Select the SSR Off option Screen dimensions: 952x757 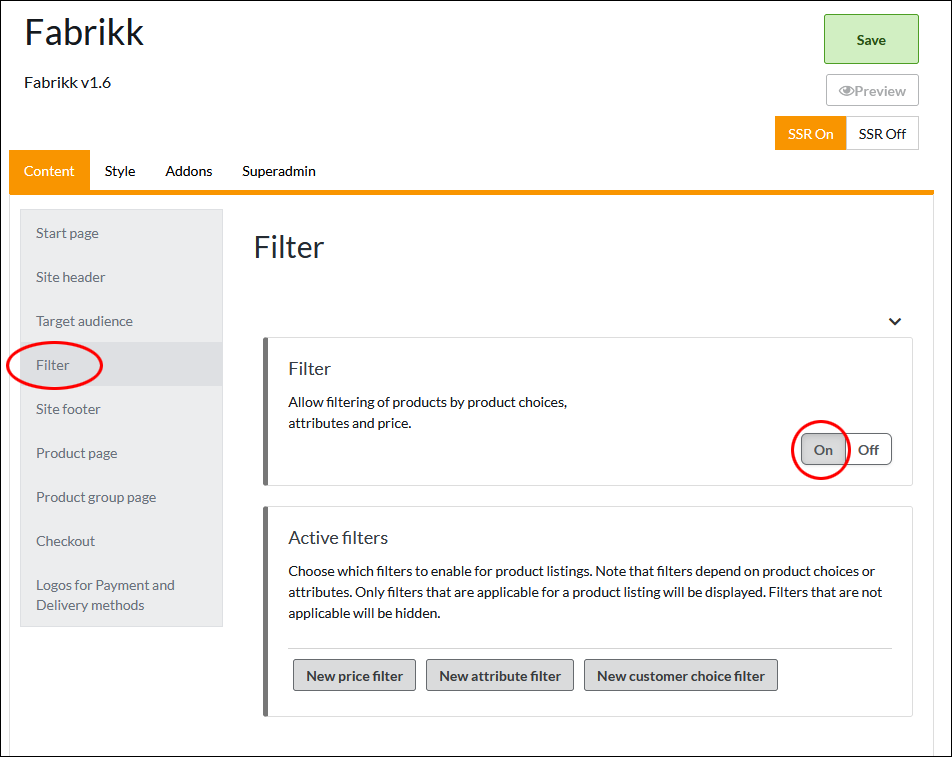click(x=882, y=134)
